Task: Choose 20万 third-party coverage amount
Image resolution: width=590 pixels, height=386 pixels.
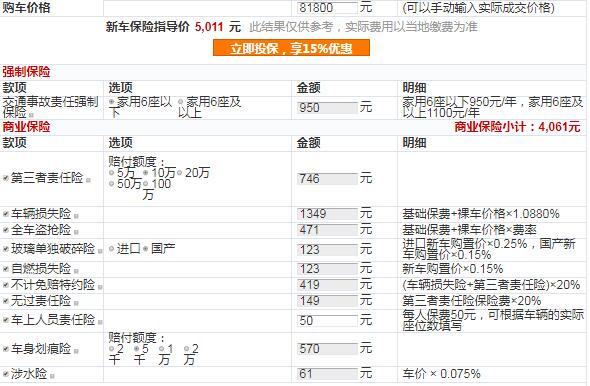Action: click(x=179, y=173)
